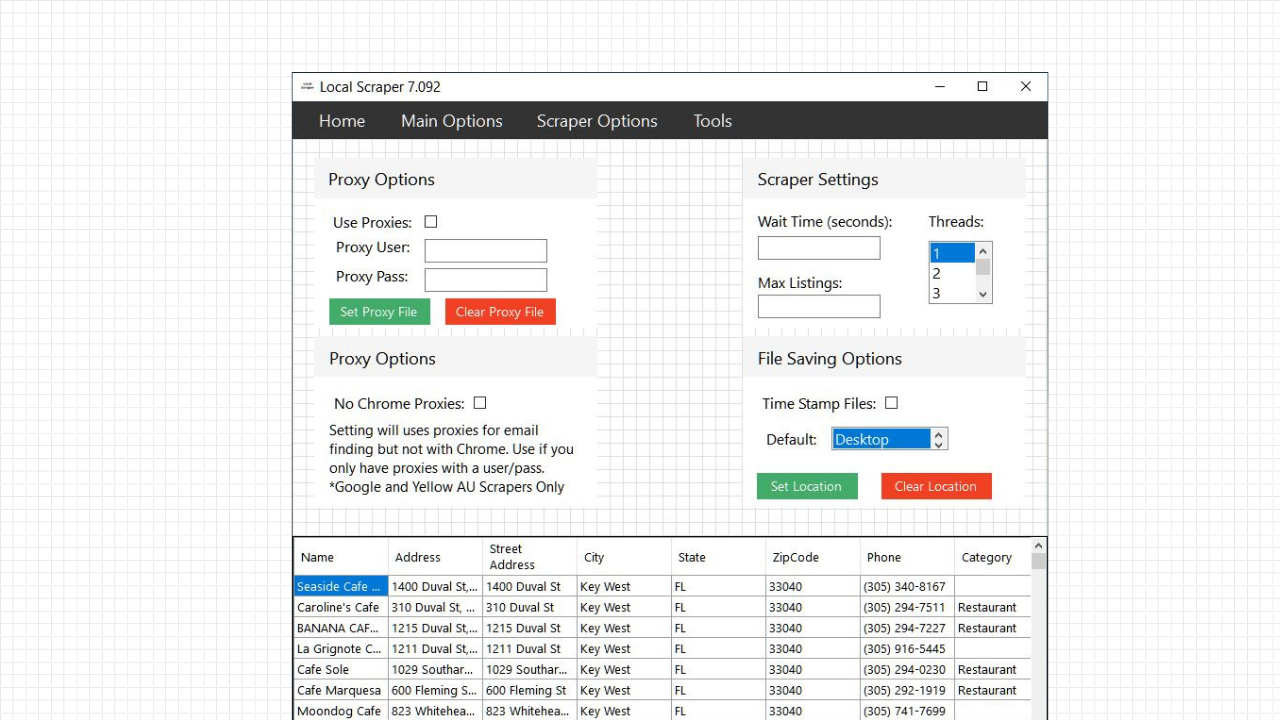Switch to Main Options

pyautogui.click(x=451, y=120)
